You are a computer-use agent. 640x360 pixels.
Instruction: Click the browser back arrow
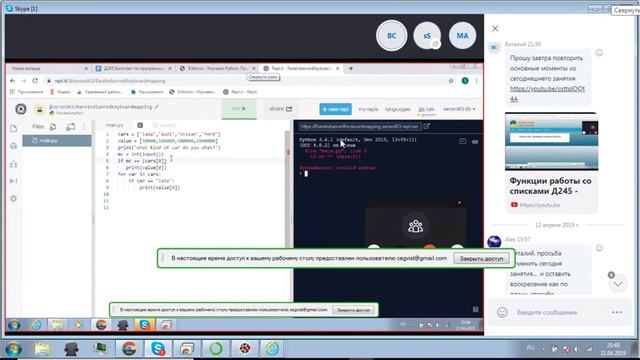pyautogui.click(x=12, y=81)
